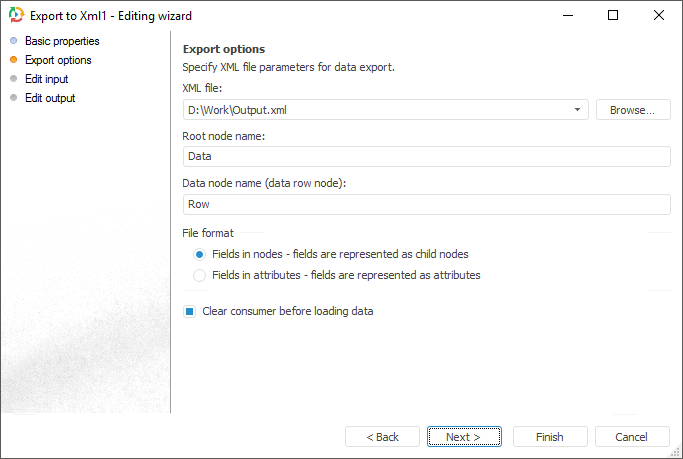Cancel the editing wizard

pos(632,437)
